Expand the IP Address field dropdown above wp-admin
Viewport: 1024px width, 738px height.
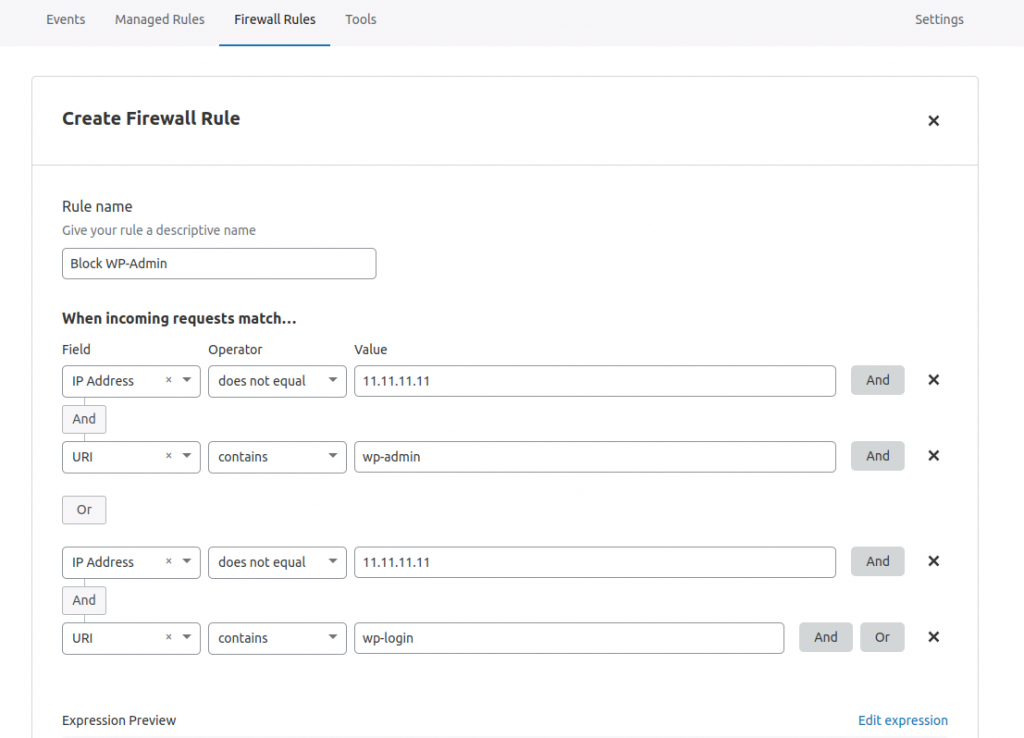tap(187, 380)
